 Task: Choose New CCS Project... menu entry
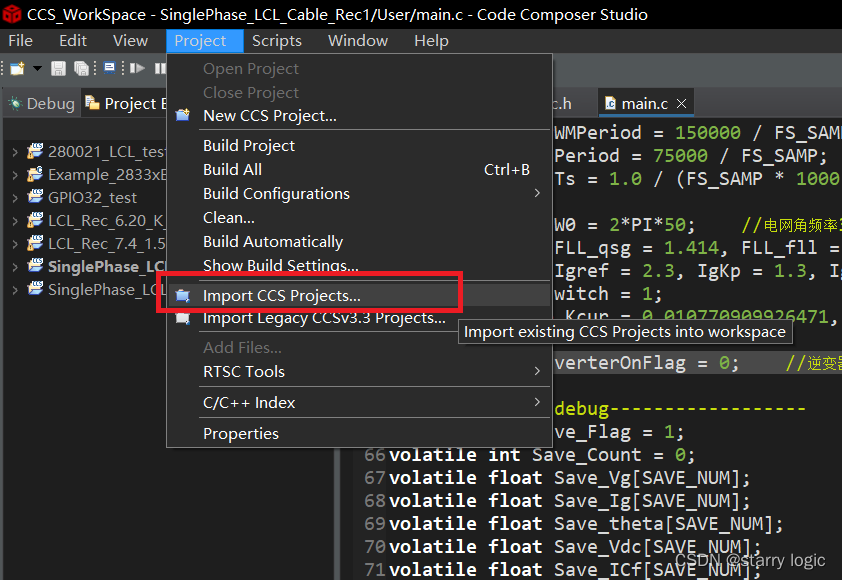point(359,115)
